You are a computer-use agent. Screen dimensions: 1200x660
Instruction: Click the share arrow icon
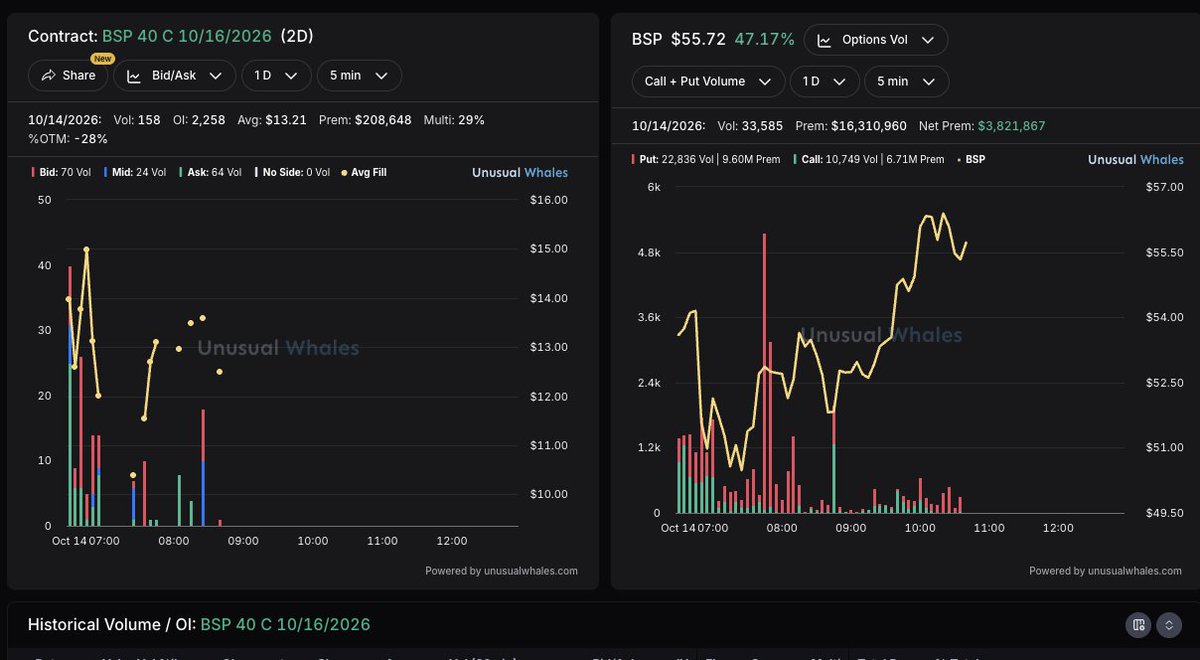pyautogui.click(x=48, y=75)
